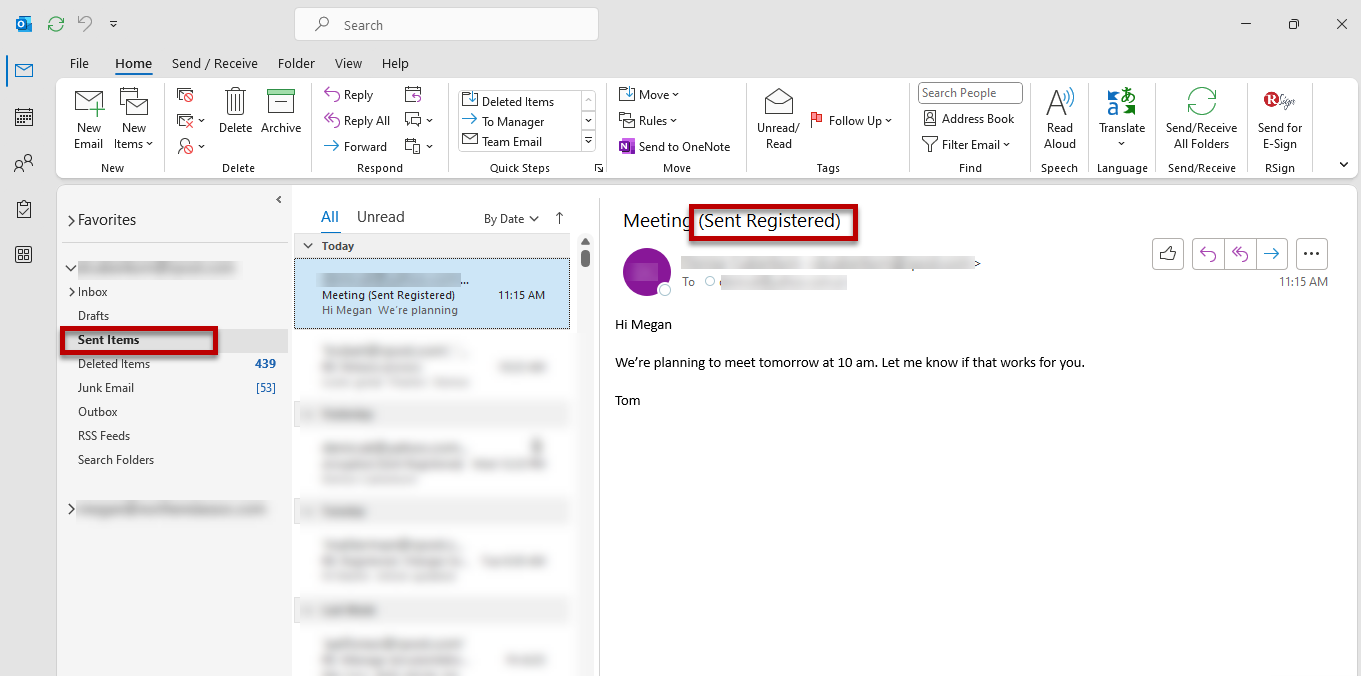Open the View menu
1361x676 pixels.
348,63
